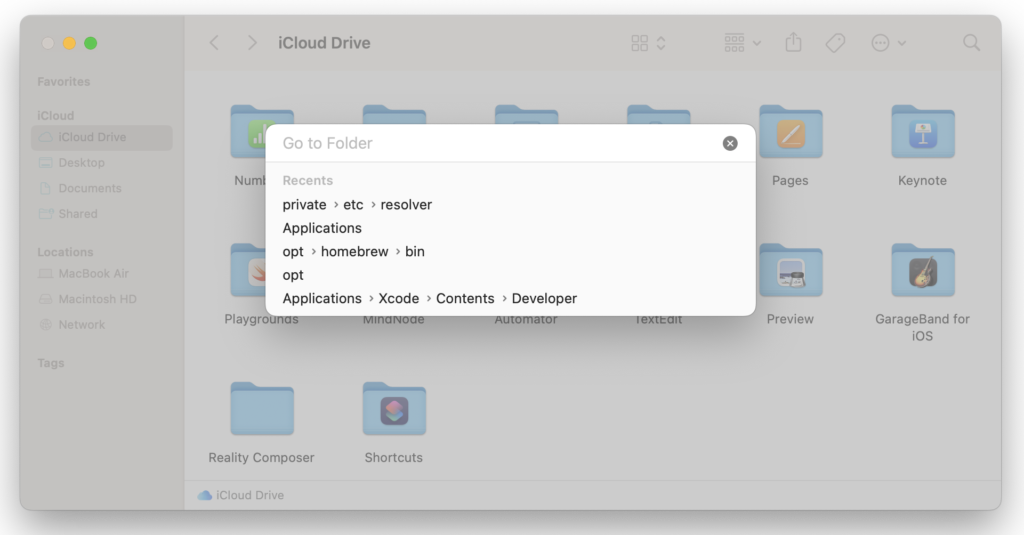The width and height of the screenshot is (1024, 535).
Task: Select the Preview folder icon
Action: point(790,270)
